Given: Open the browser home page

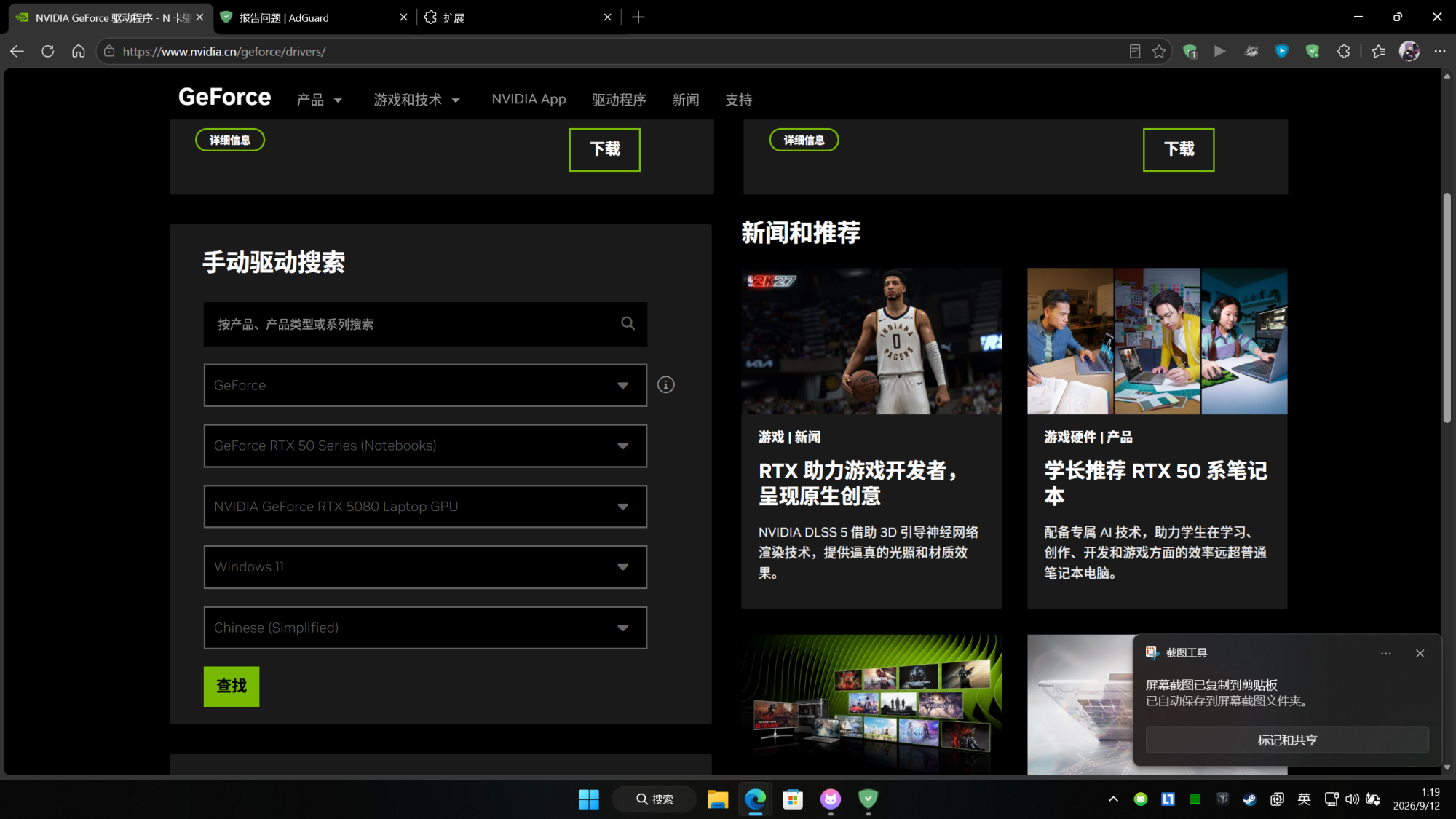Looking at the screenshot, I should pyautogui.click(x=79, y=51).
